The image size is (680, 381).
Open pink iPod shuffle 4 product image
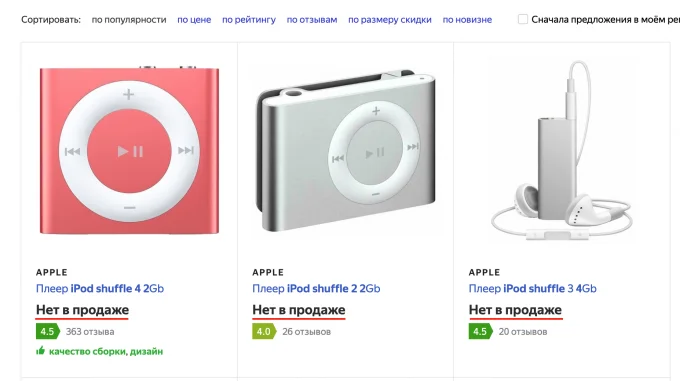tap(129, 150)
